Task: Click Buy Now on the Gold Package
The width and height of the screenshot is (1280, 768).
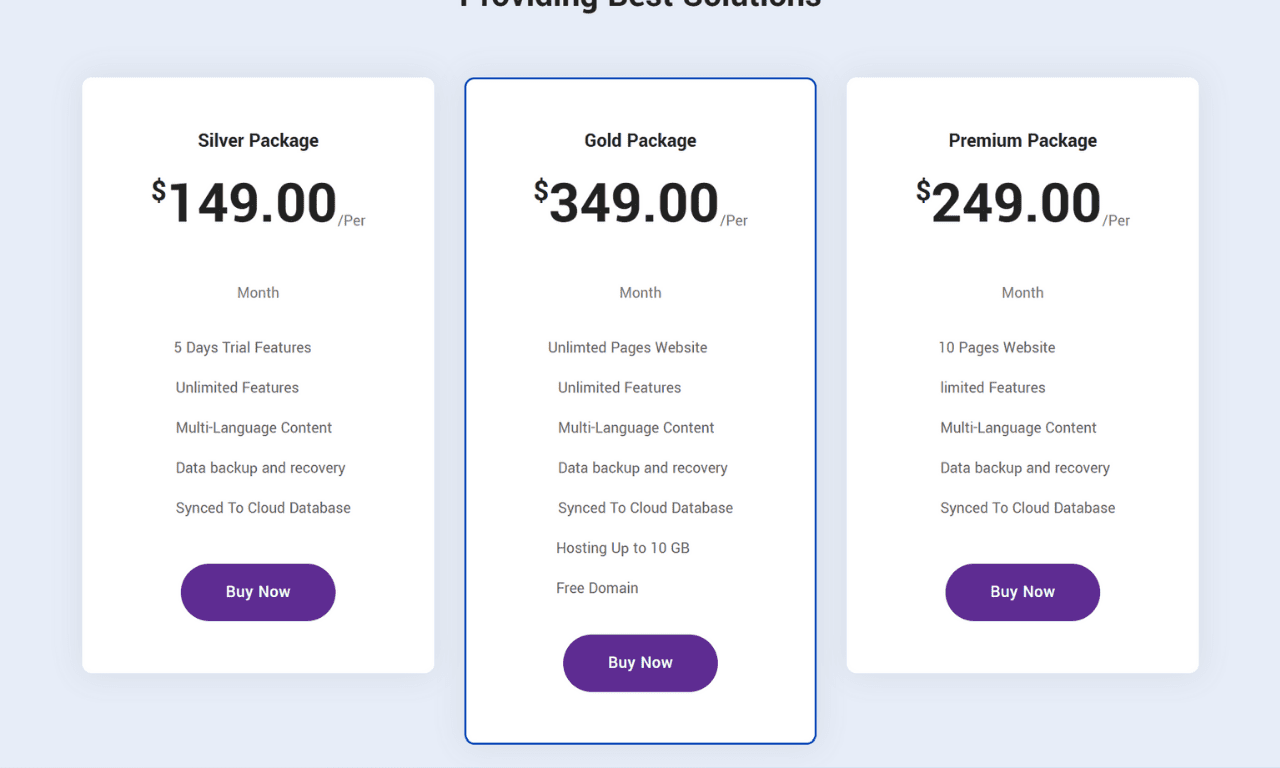Action: [x=640, y=663]
